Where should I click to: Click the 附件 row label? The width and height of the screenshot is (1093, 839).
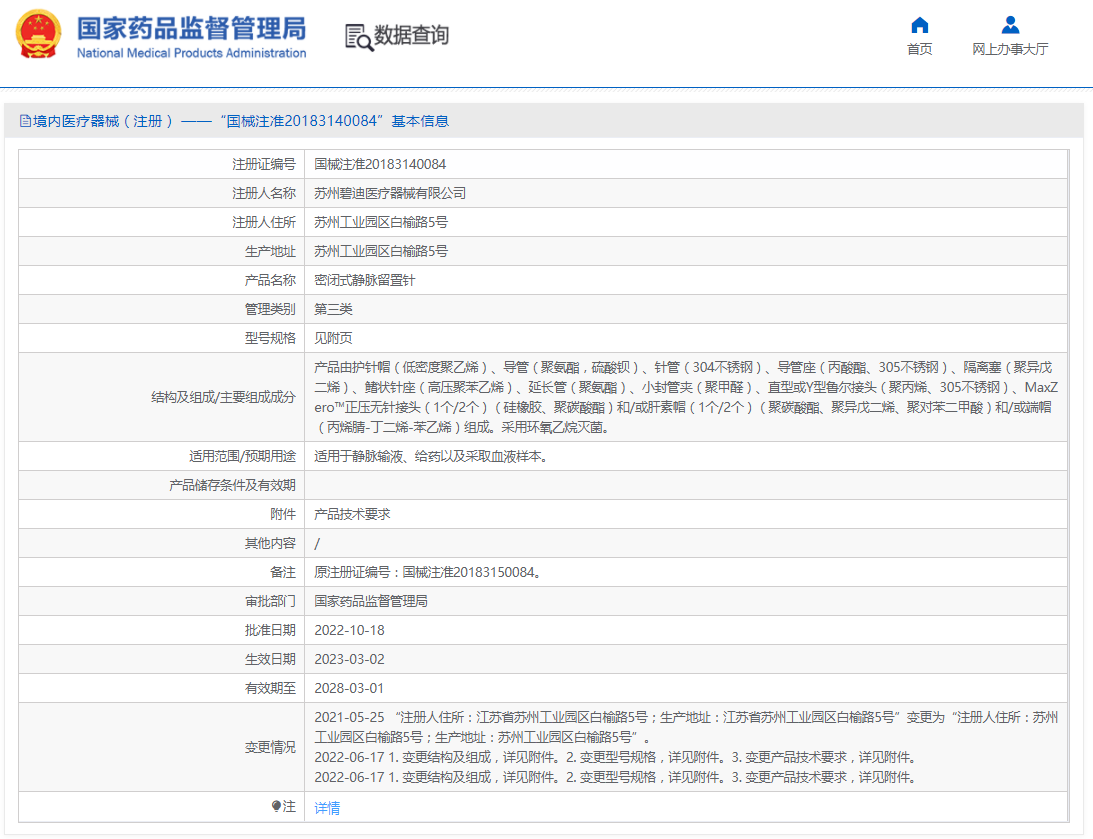tap(283, 514)
